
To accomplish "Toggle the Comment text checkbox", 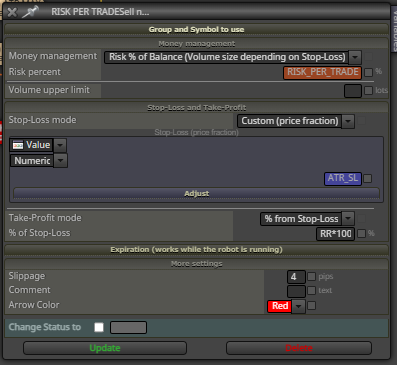I will coord(311,290).
